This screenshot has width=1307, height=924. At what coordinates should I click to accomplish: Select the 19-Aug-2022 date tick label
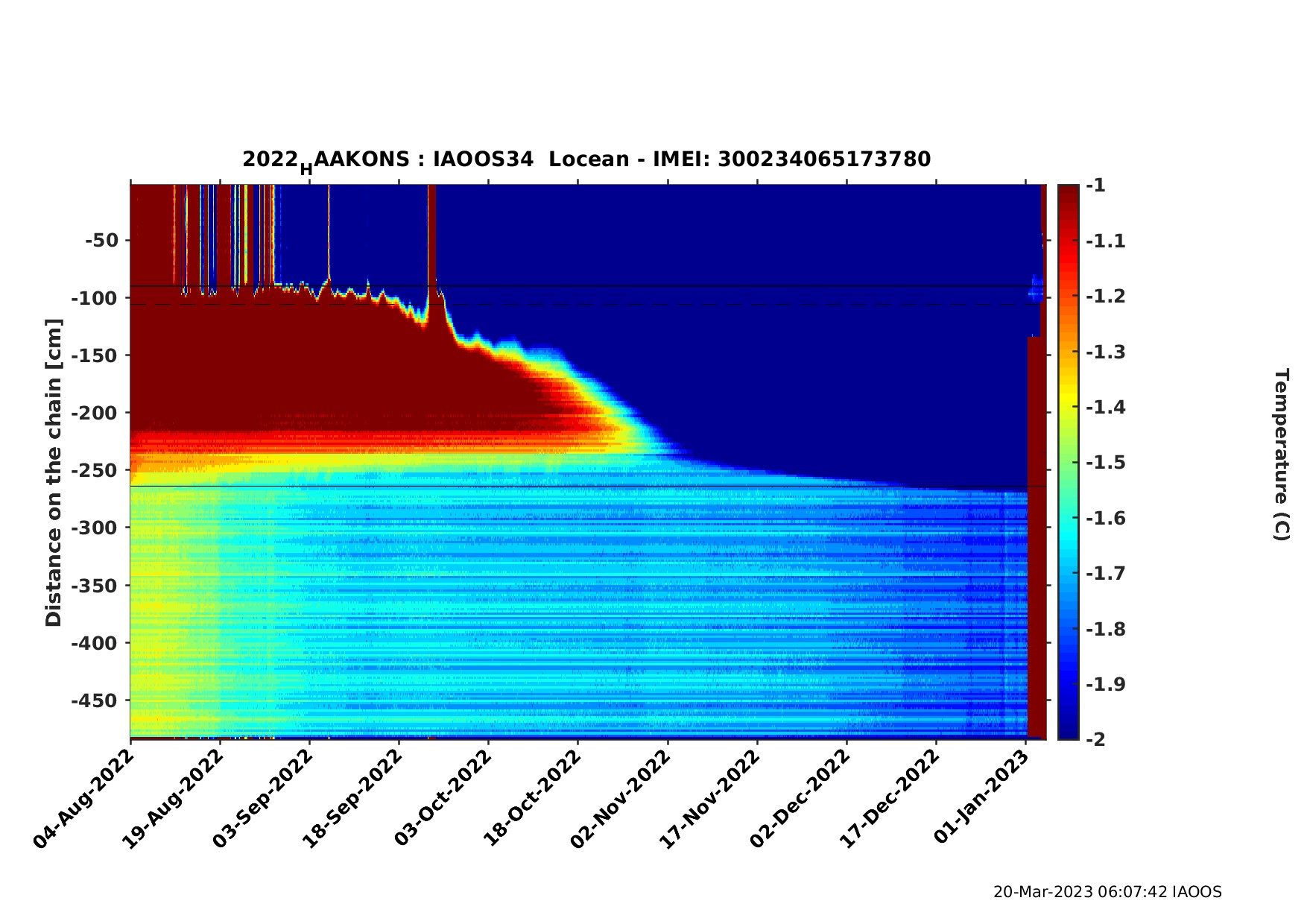click(173, 798)
